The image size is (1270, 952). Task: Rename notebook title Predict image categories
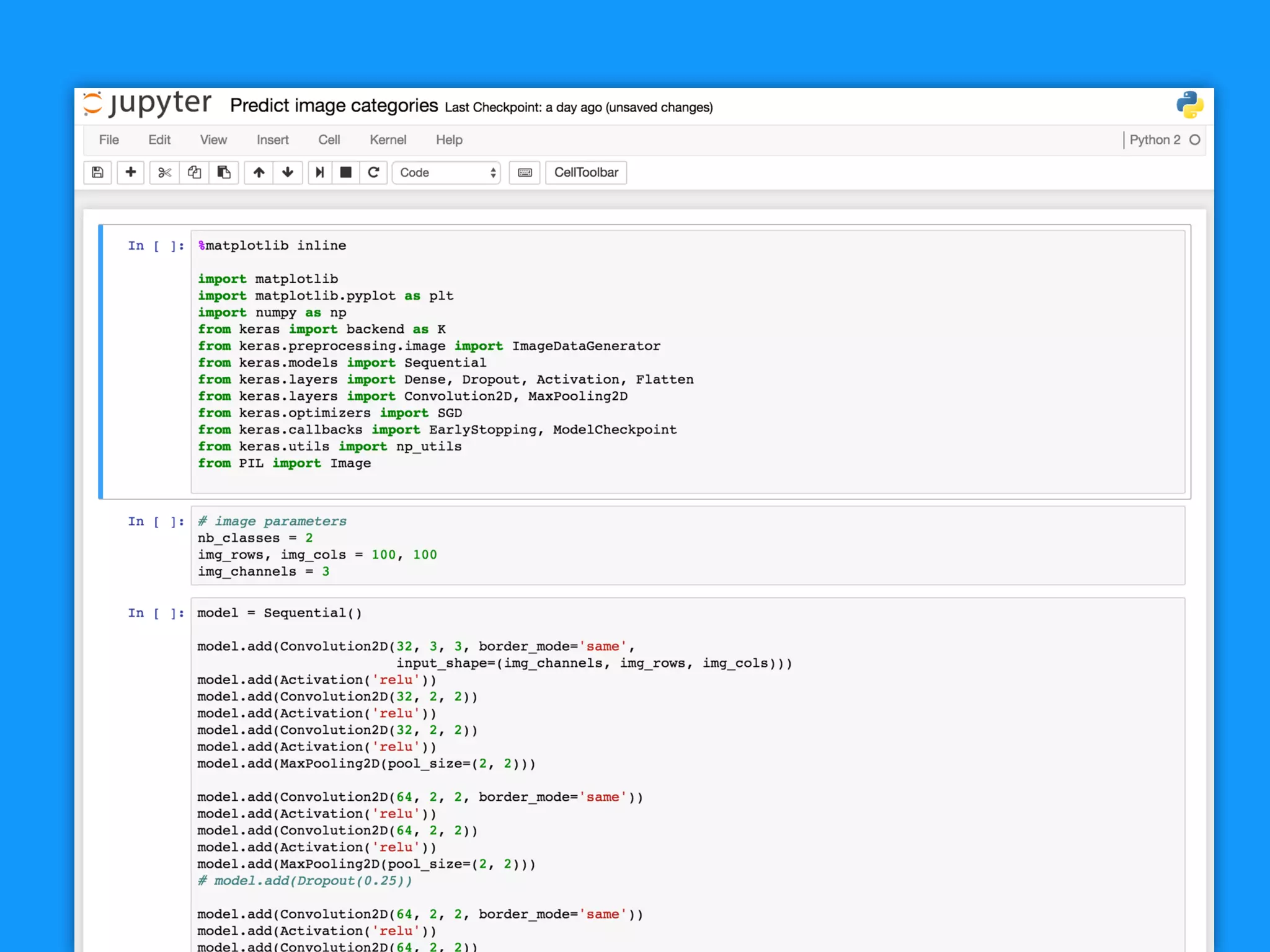pyautogui.click(x=334, y=106)
